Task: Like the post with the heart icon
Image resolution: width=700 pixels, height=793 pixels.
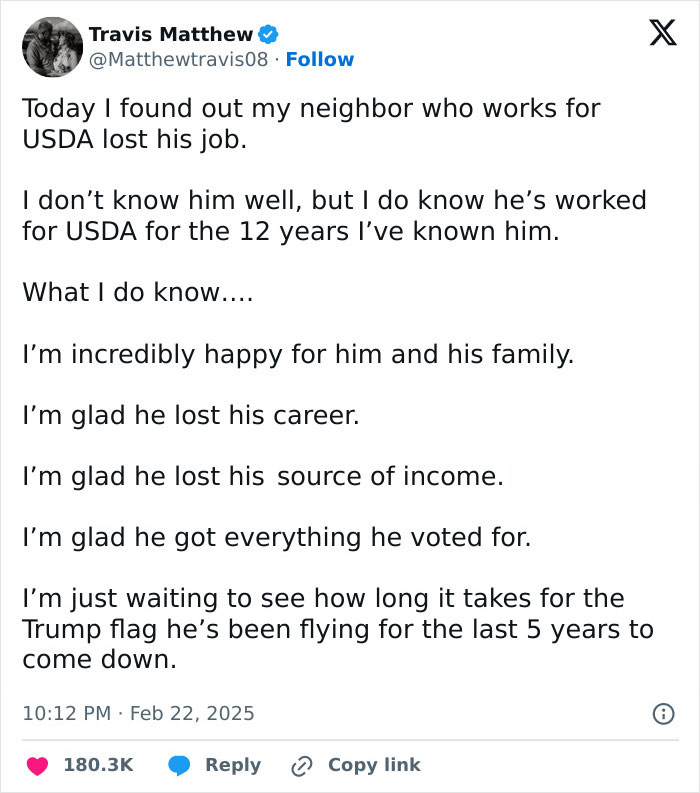Action: 38,765
